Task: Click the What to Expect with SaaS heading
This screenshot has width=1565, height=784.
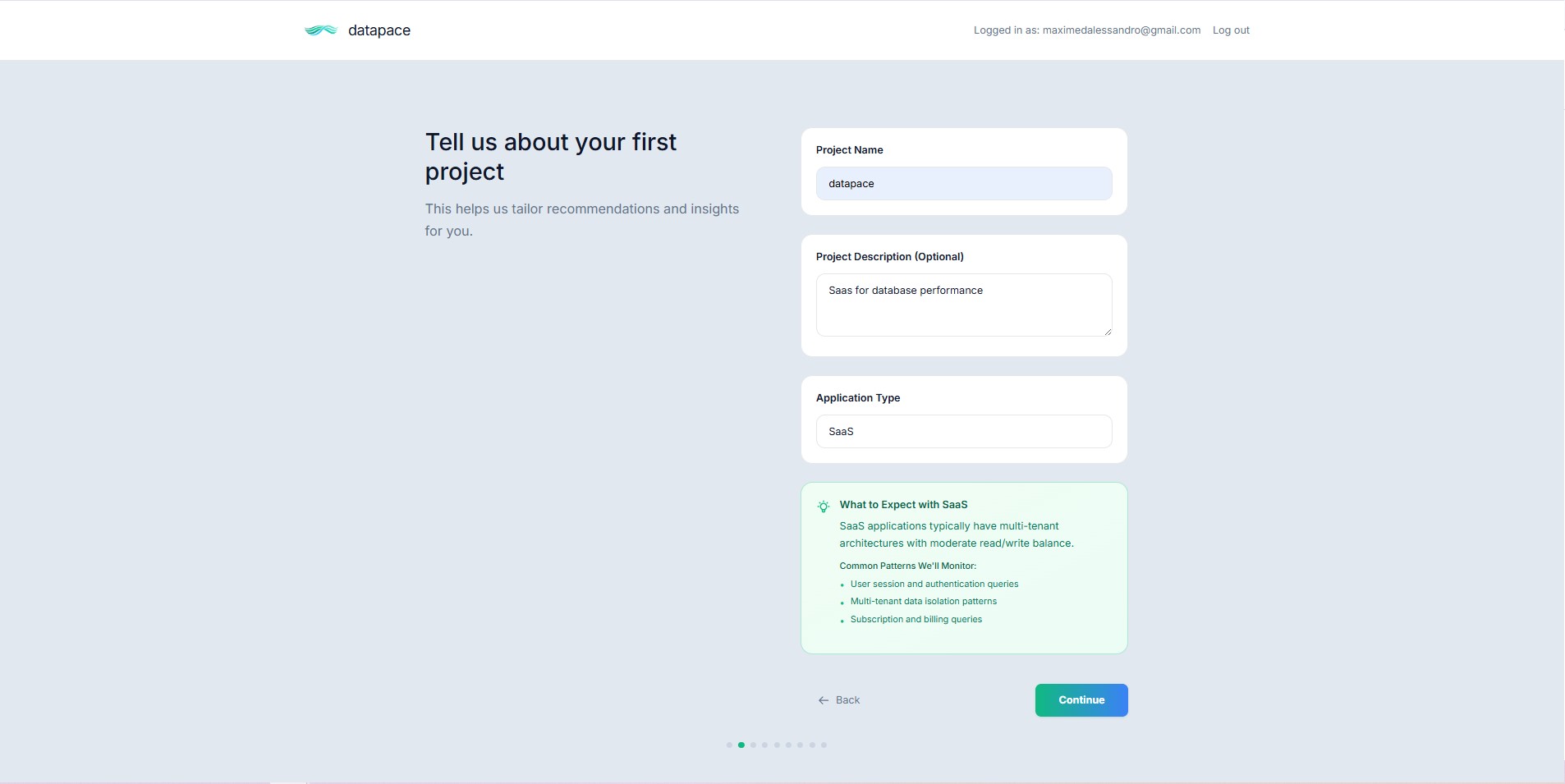Action: (904, 504)
